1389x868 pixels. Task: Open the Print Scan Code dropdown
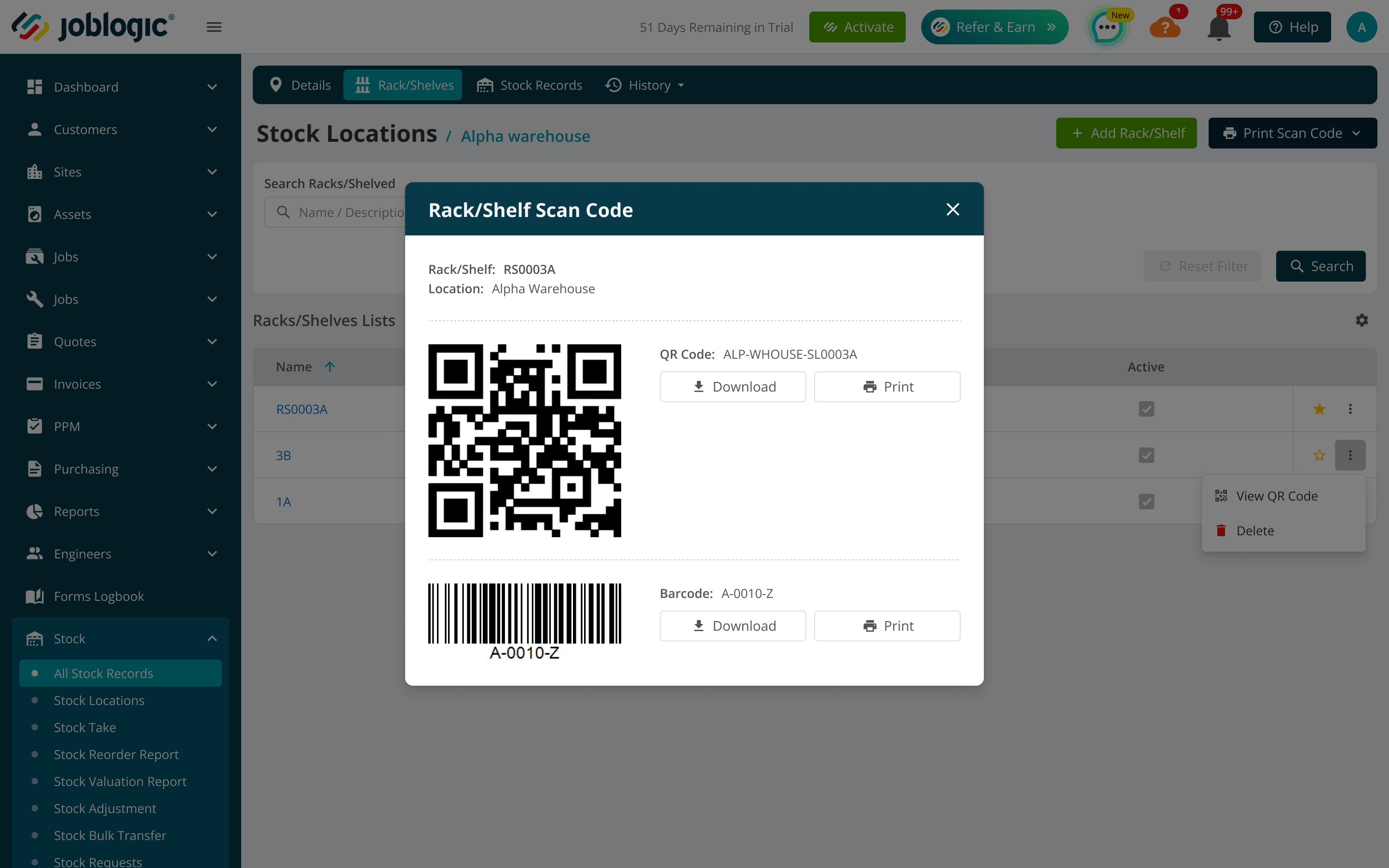1292,133
